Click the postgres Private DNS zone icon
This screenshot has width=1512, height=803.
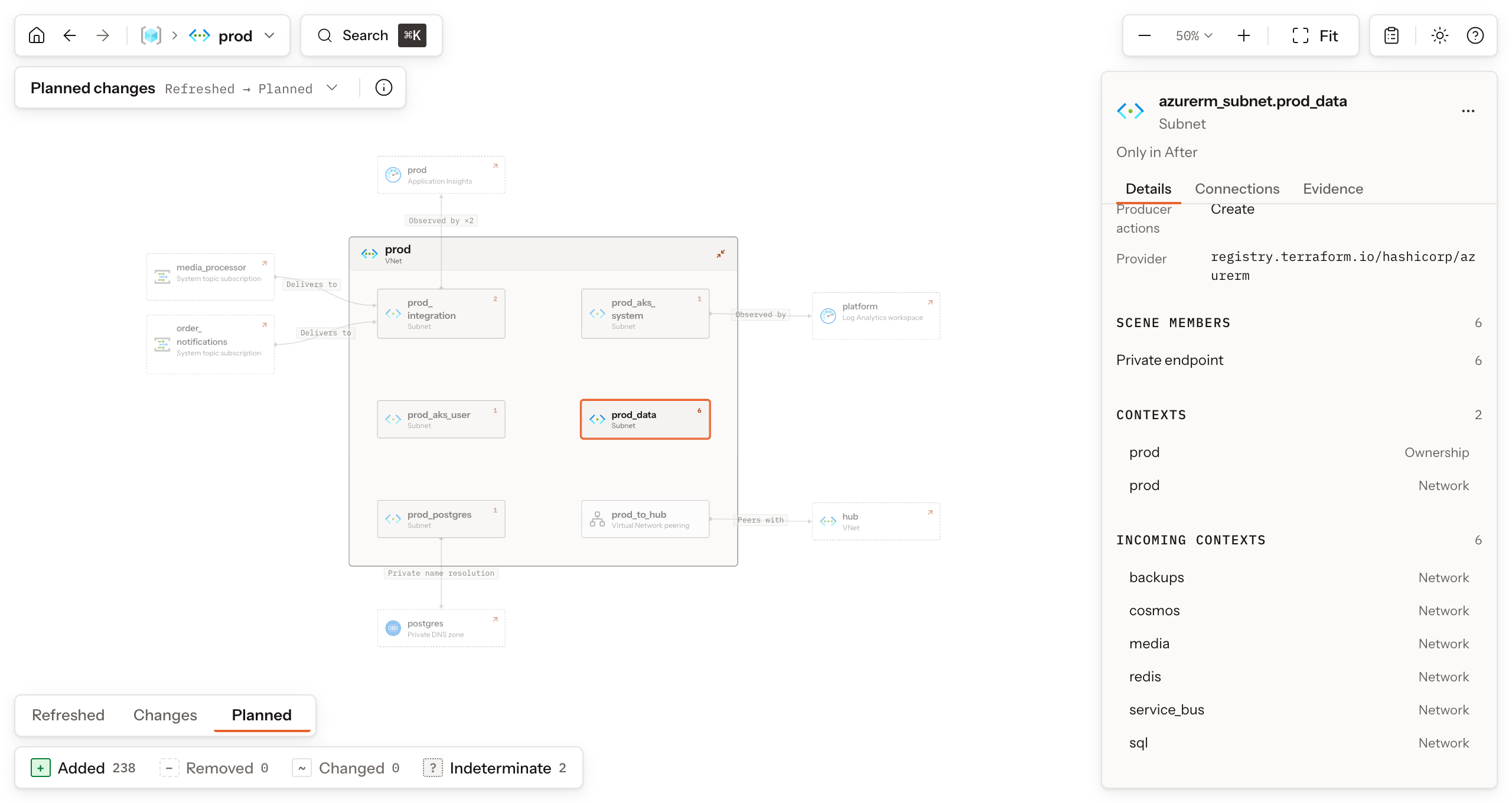click(x=393, y=628)
